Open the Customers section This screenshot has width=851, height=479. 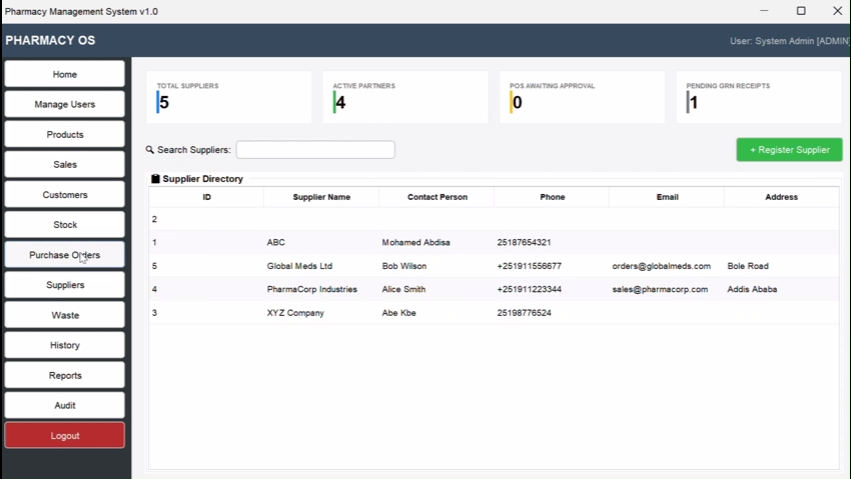point(65,195)
